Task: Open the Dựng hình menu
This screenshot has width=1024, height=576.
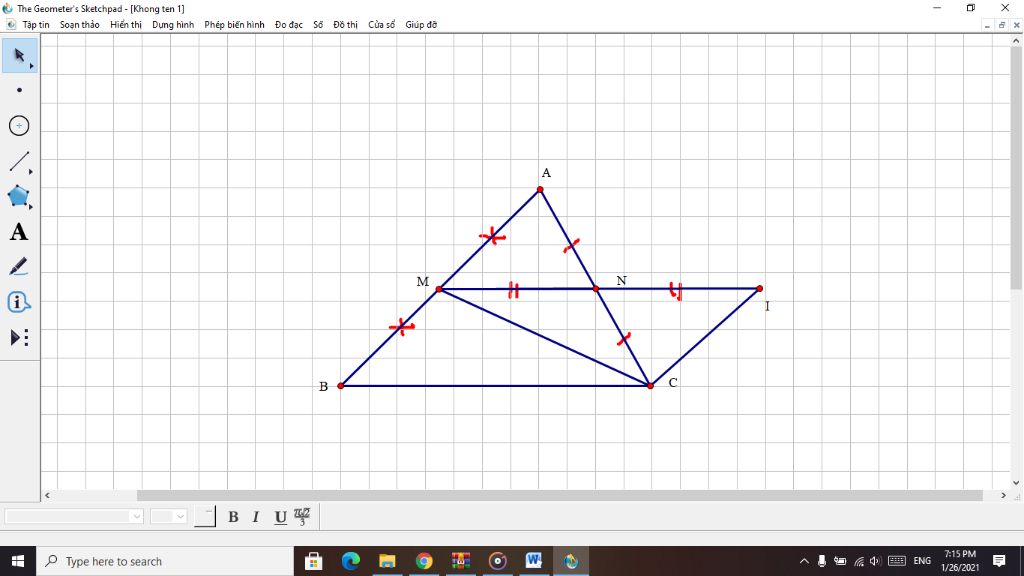Action: tap(173, 25)
